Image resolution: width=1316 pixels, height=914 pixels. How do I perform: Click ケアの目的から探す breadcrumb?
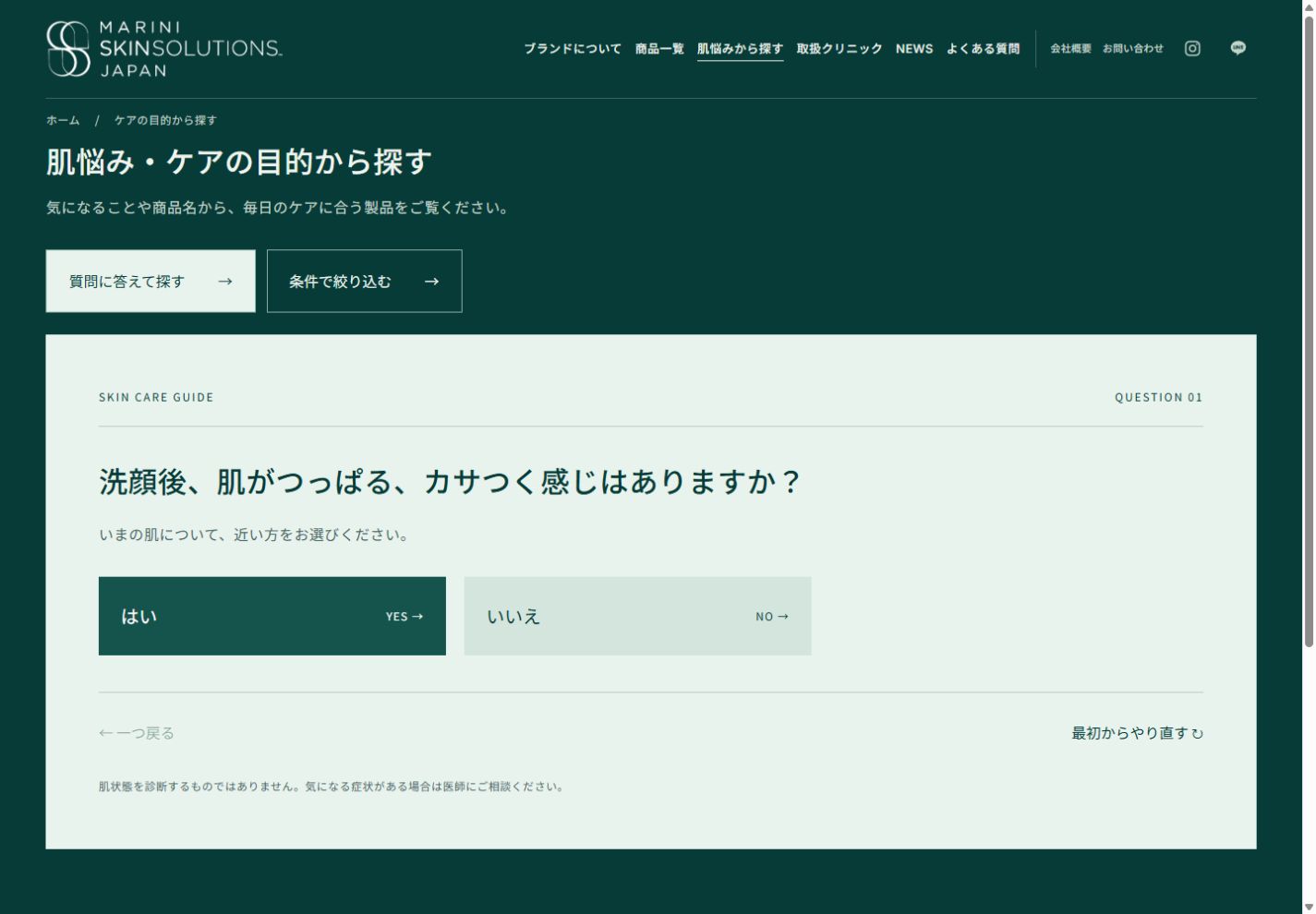[166, 120]
